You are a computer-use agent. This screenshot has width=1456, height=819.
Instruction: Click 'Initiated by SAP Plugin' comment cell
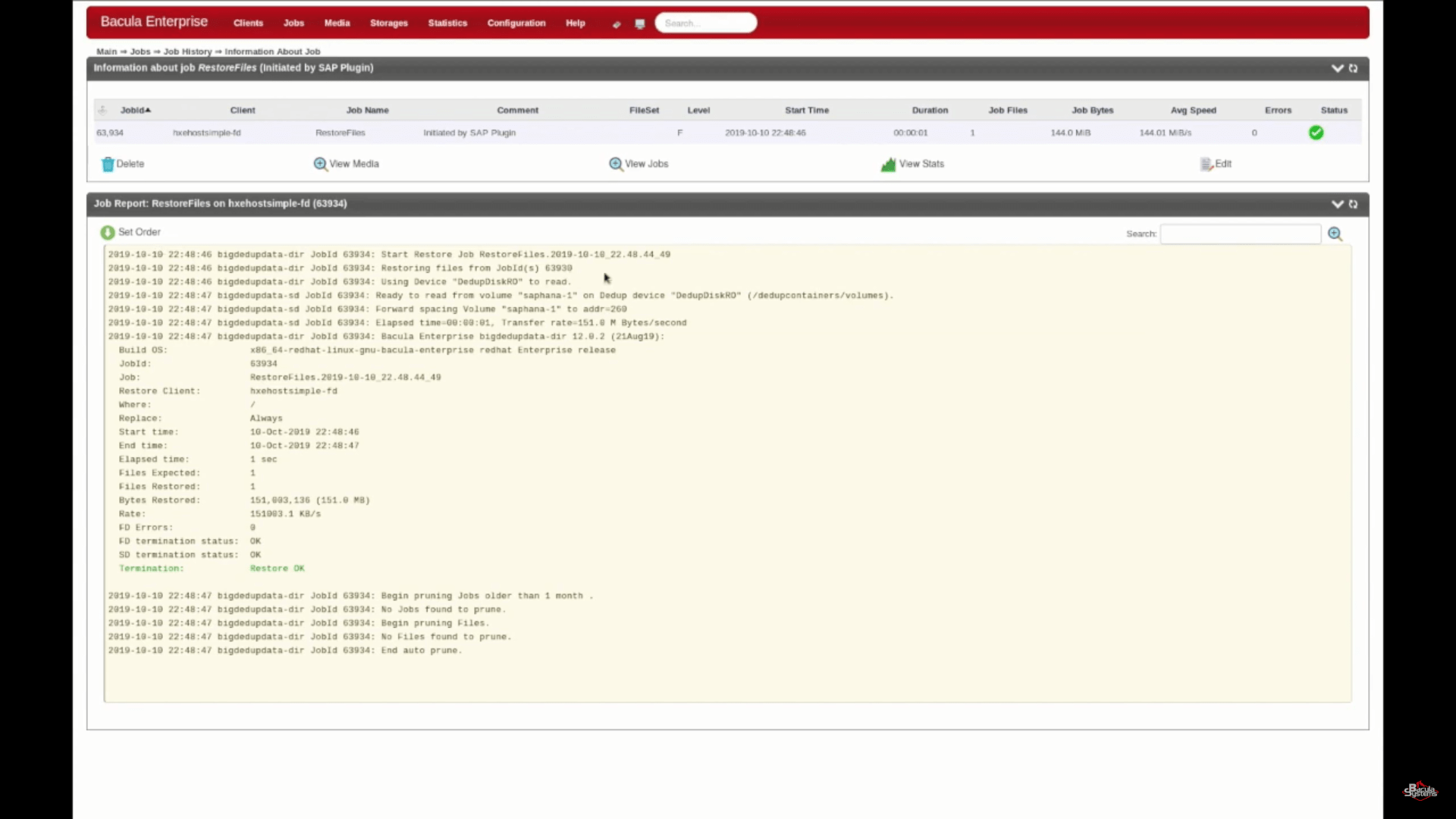coord(469,133)
